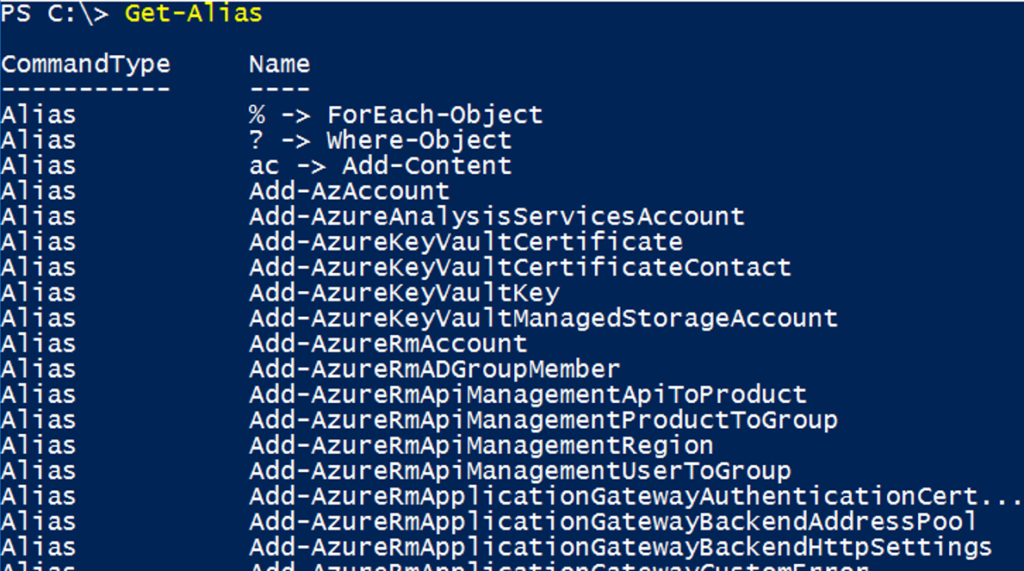Click the CommandType column header
The height and width of the screenshot is (571, 1024).
coord(86,65)
